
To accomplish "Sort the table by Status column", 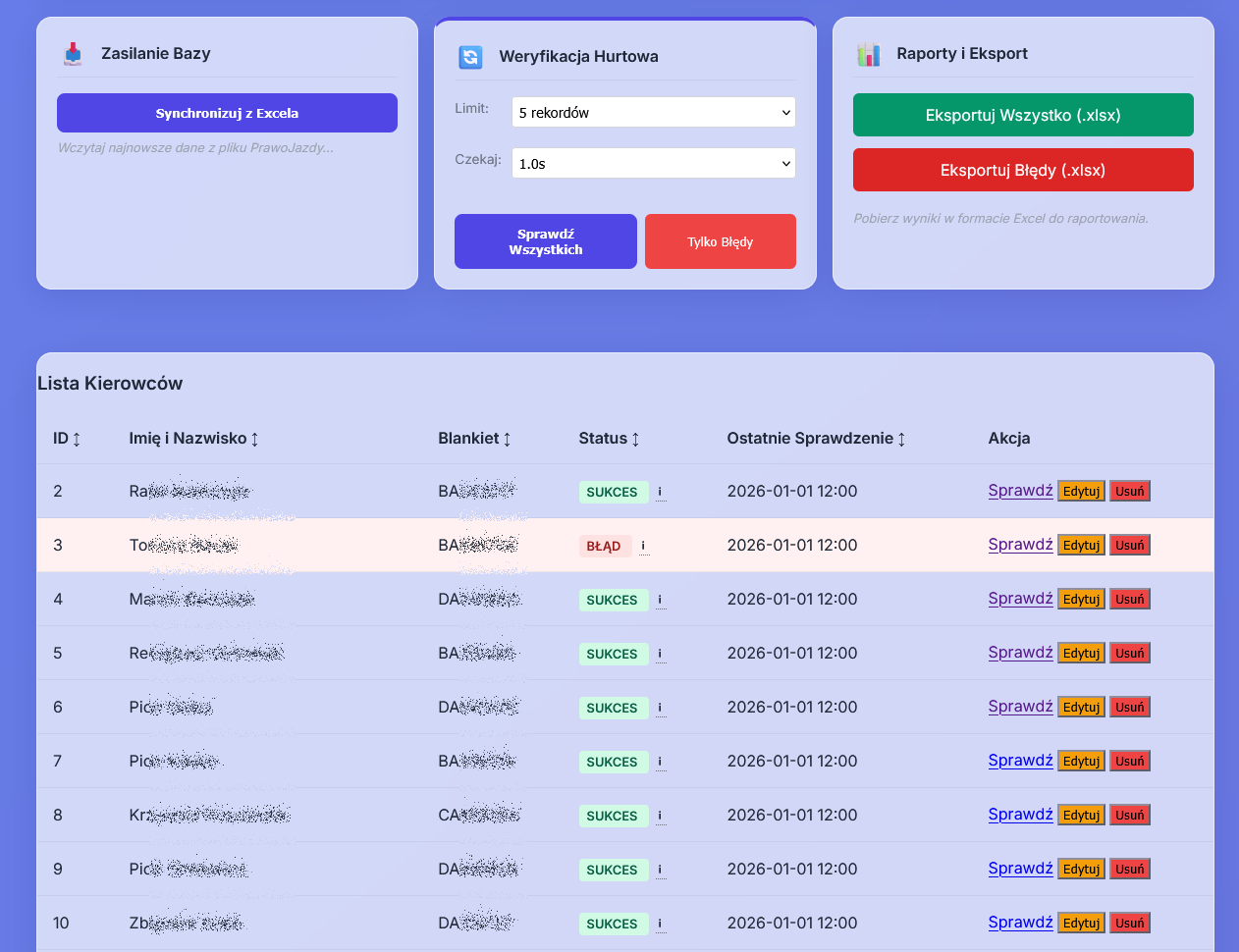I will [609, 439].
